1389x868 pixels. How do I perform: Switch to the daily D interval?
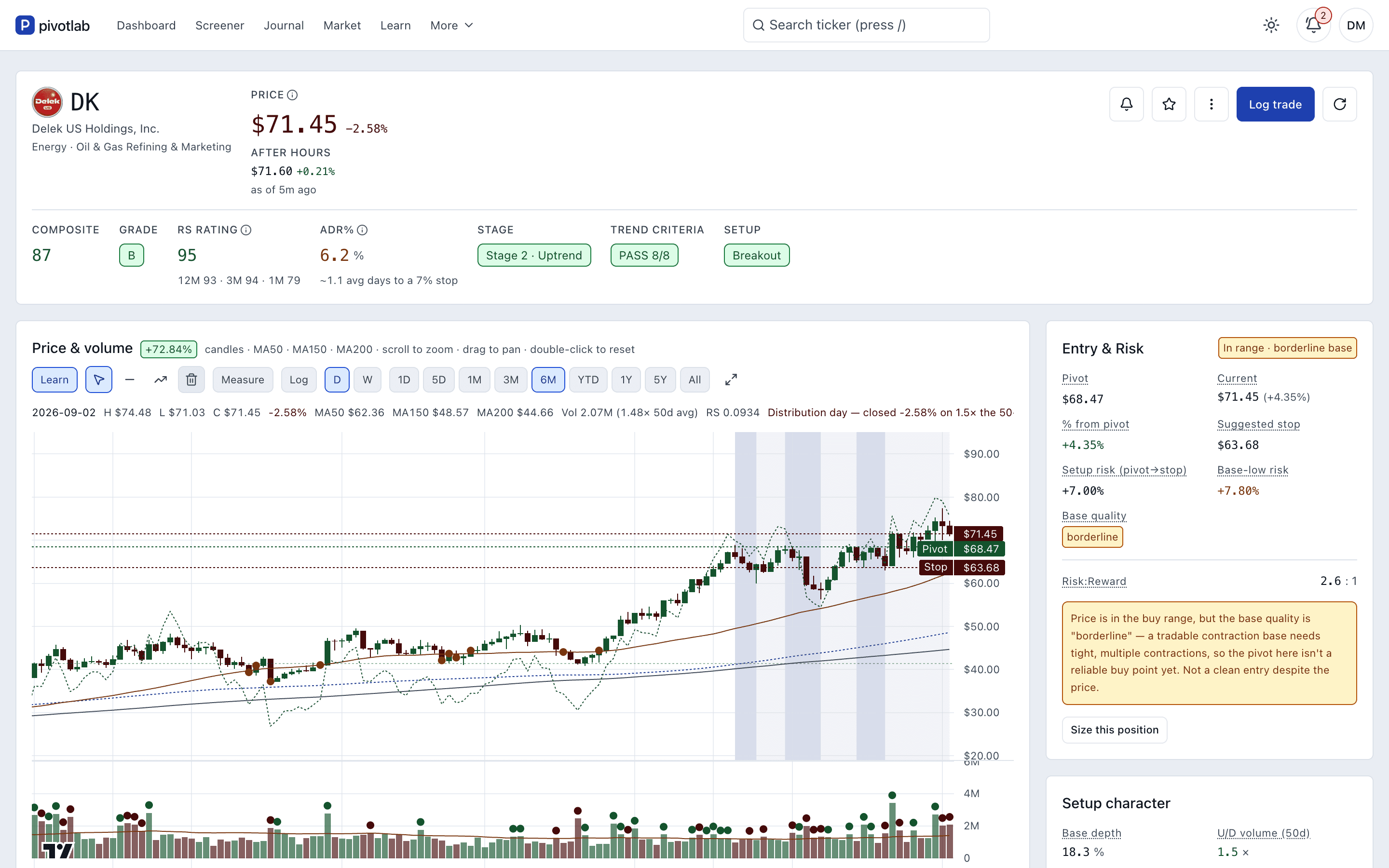337,380
